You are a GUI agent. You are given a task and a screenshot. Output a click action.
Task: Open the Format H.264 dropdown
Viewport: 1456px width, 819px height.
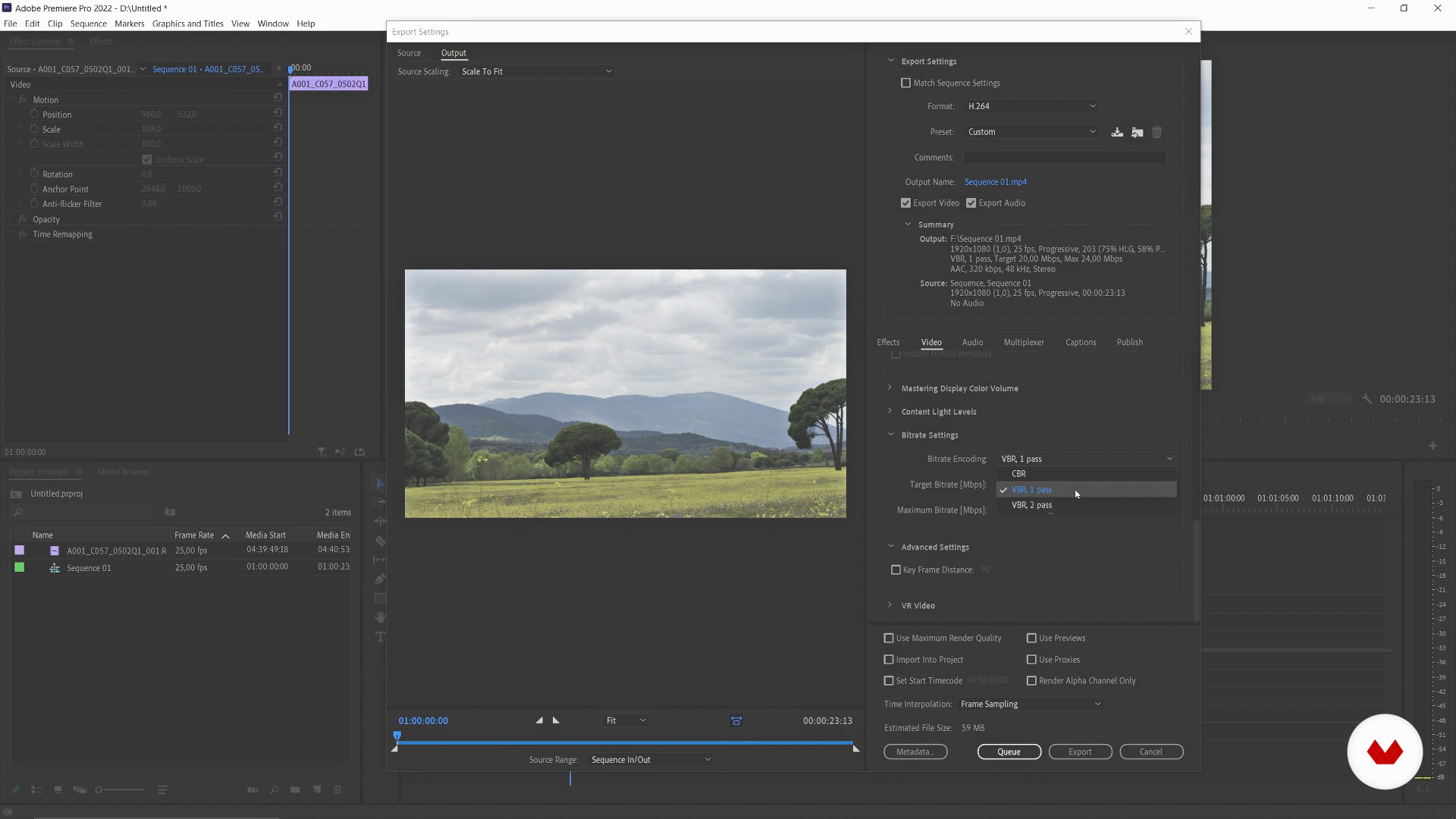[x=1031, y=106]
